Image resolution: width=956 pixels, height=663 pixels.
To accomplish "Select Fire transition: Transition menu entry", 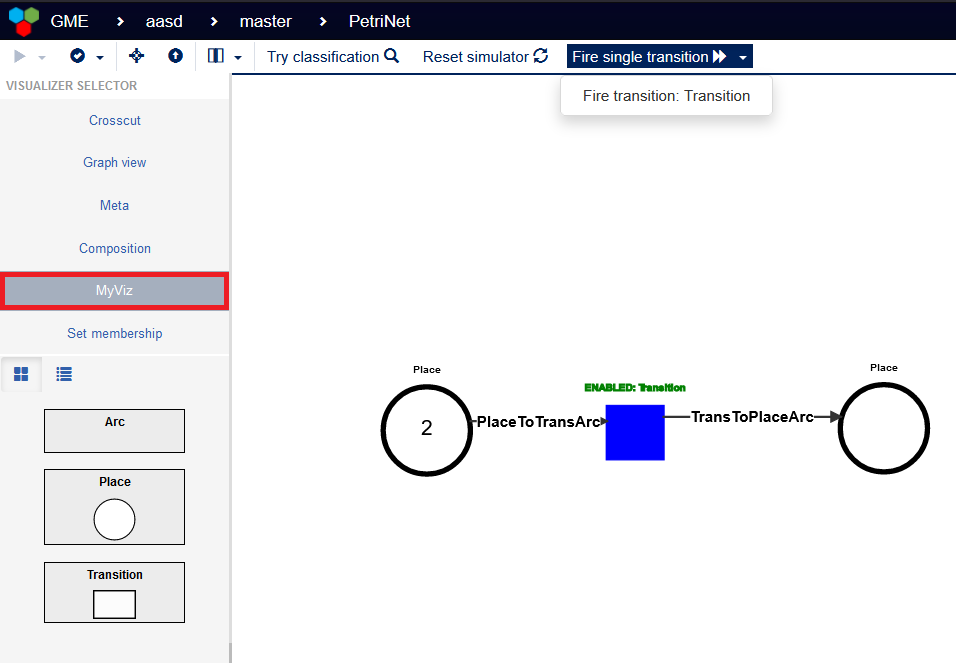I will (x=666, y=95).
